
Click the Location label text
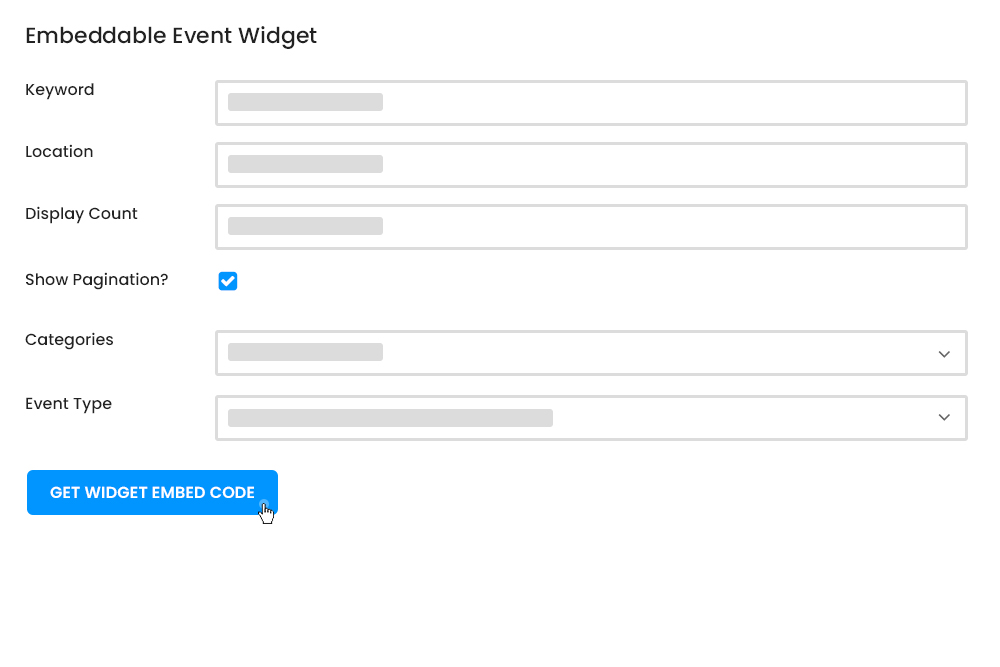coord(59,152)
